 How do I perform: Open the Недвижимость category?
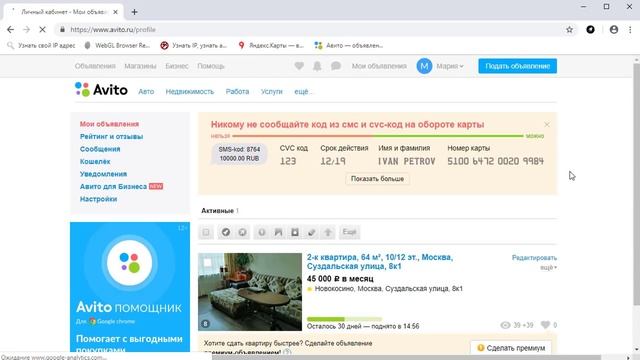click(190, 91)
